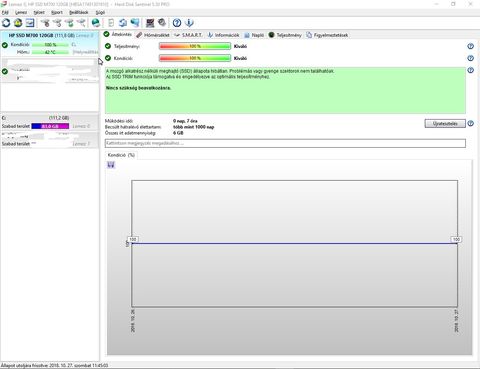This screenshot has height=369, width=480.
Task: Click the save icon above the condition chart
Action: pyautogui.click(x=111, y=165)
